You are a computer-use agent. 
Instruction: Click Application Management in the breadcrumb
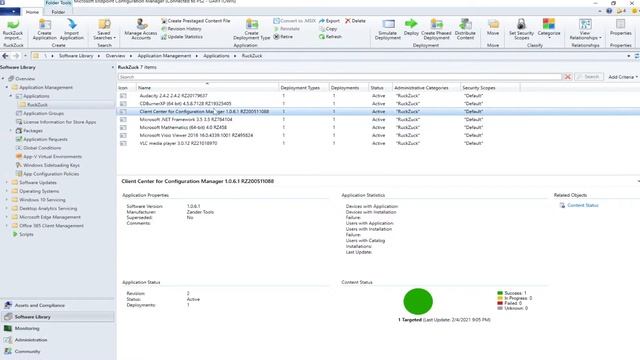(x=164, y=56)
